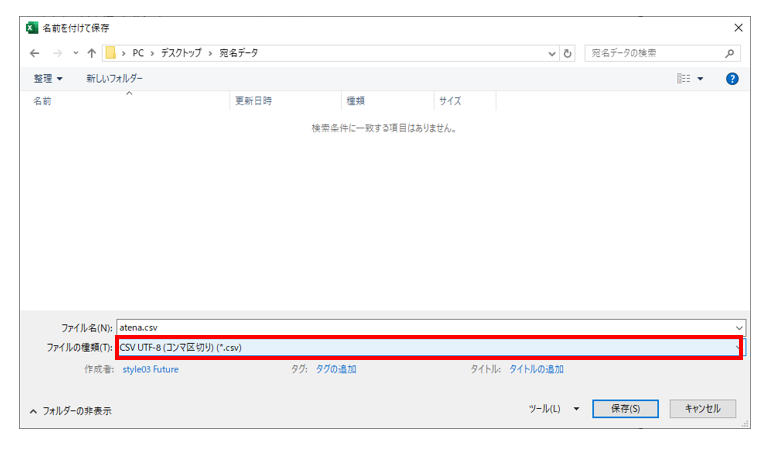
Task: Click the タグの追加 link
Action: (336, 369)
